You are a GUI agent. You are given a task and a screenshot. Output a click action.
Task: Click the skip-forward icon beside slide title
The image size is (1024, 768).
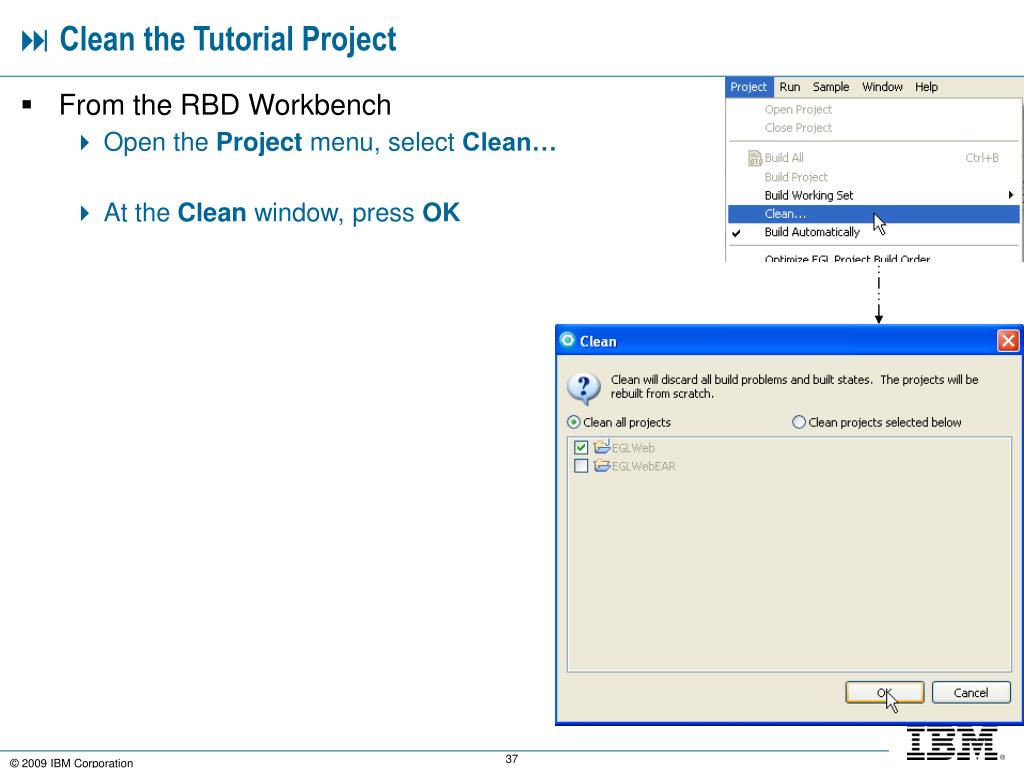coord(35,40)
